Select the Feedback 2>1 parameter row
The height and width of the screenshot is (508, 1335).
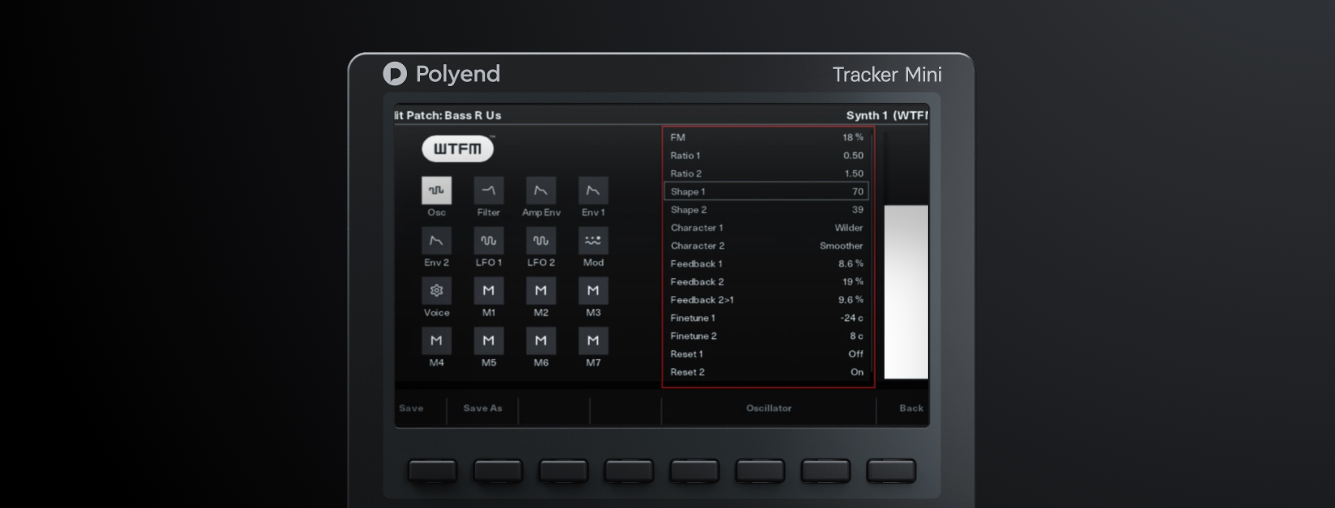[x=767, y=300]
